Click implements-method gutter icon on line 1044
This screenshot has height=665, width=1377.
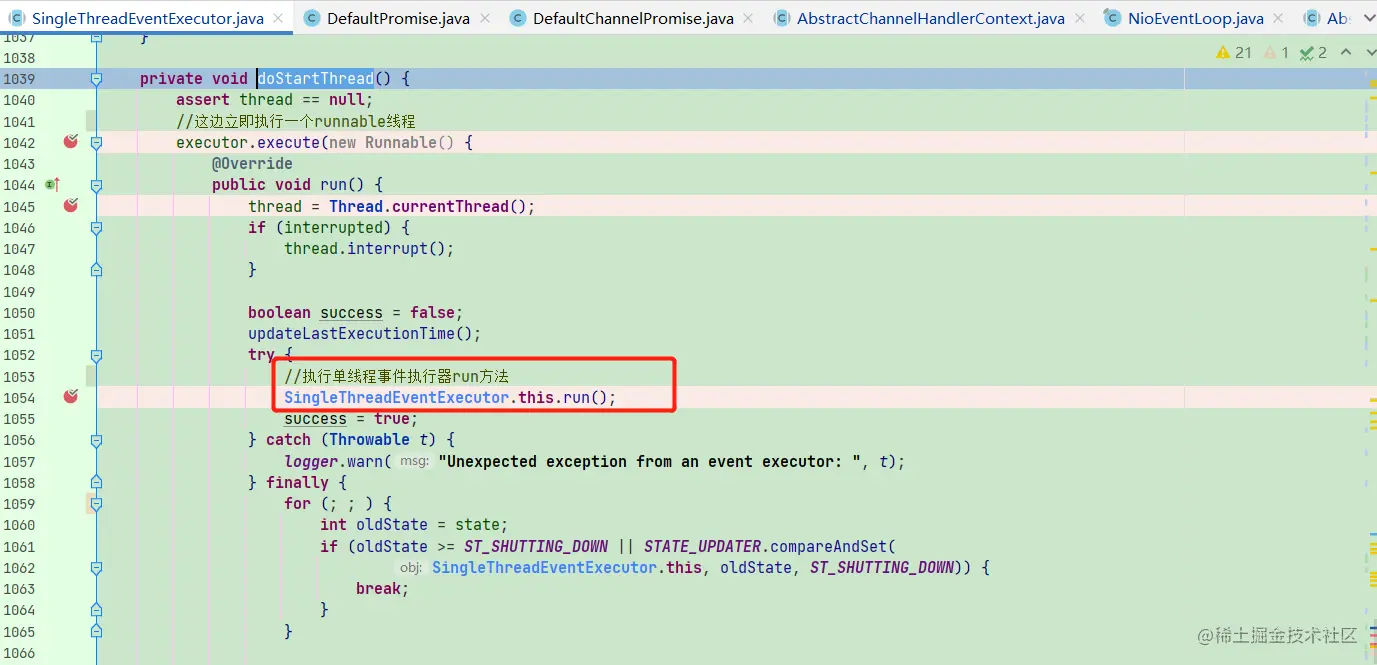click(x=52, y=185)
